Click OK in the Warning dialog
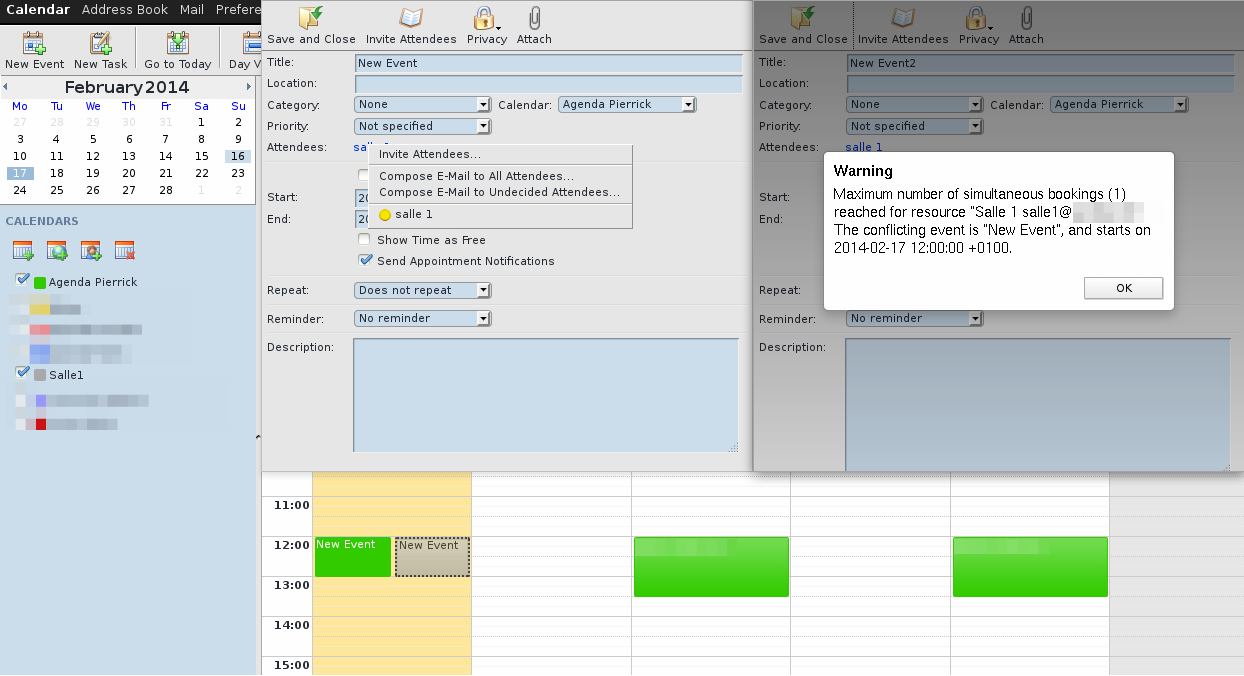The height and width of the screenshot is (676, 1244). coord(1124,288)
